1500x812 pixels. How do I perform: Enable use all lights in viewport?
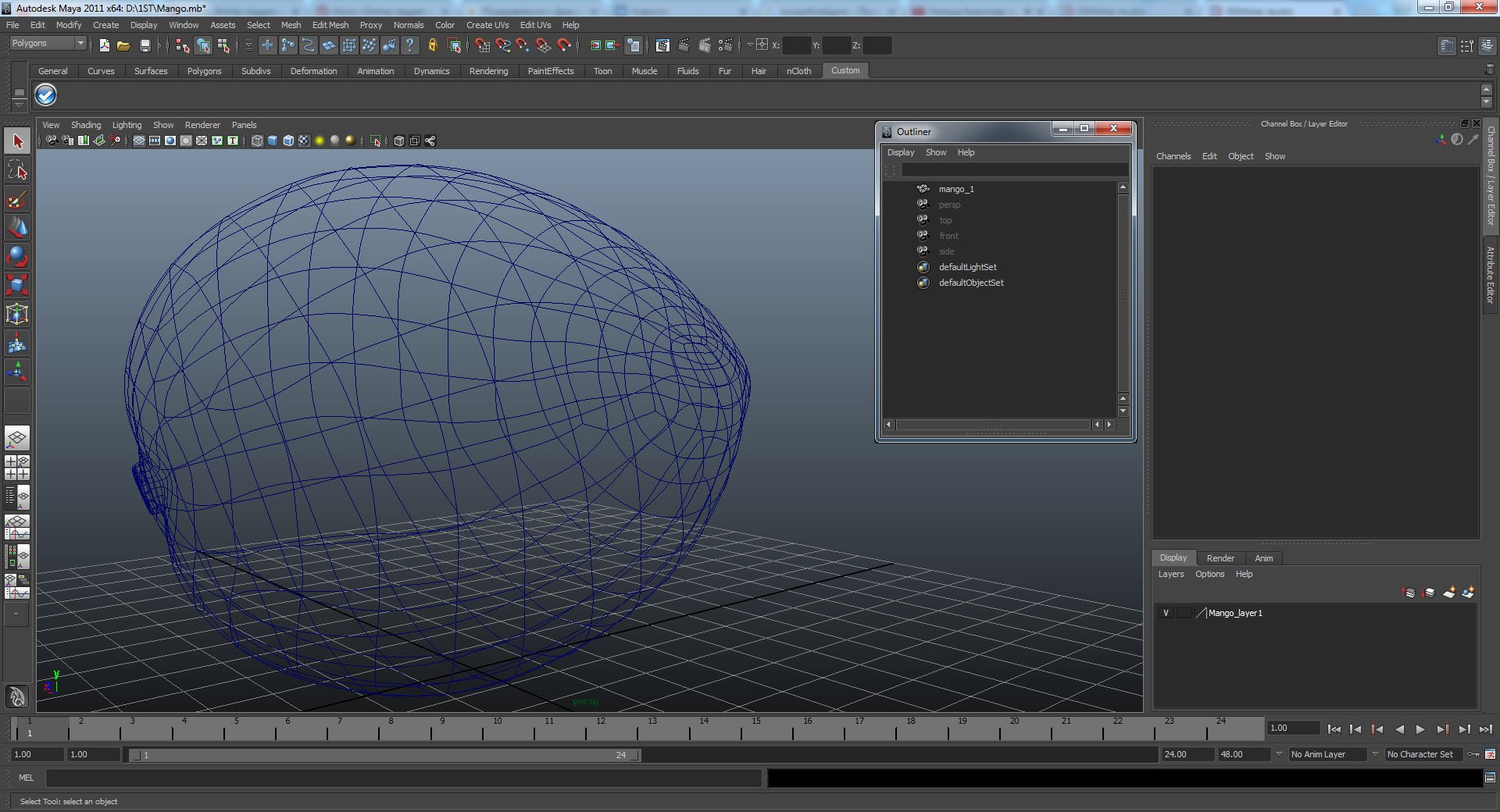[320, 141]
